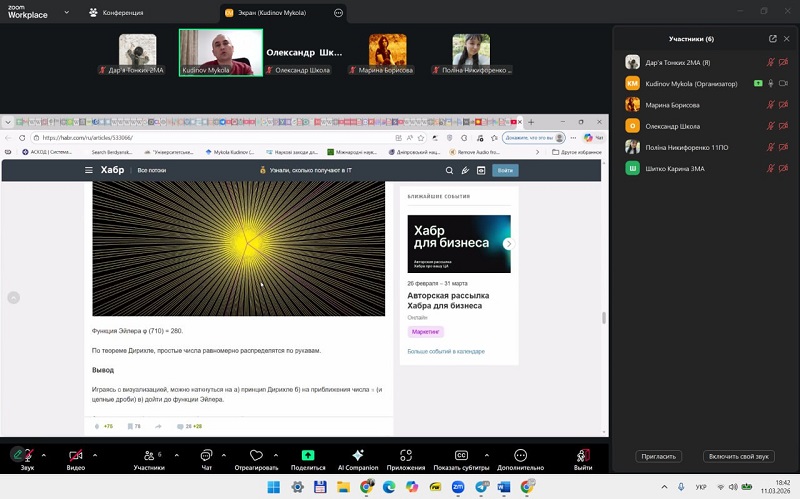Open the AI Companion panel
The width and height of the screenshot is (800, 499).
[357, 455]
